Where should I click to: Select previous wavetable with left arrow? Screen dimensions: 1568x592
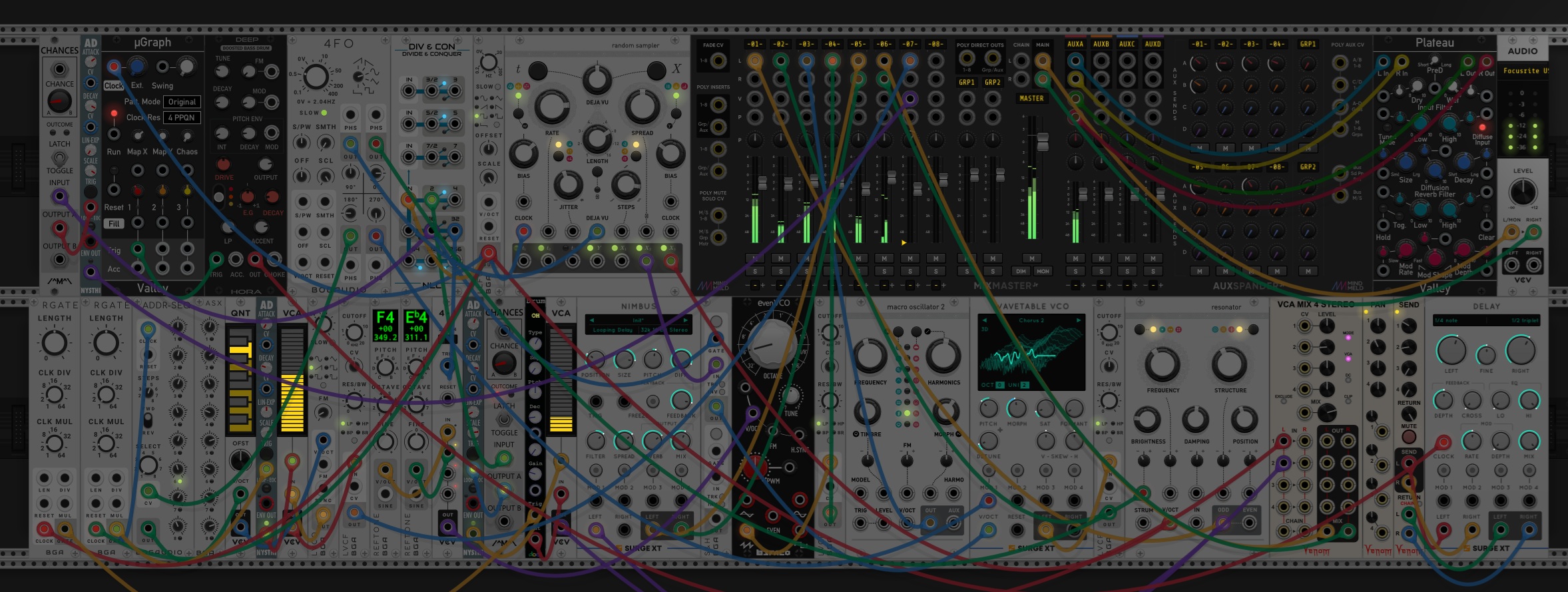985,320
